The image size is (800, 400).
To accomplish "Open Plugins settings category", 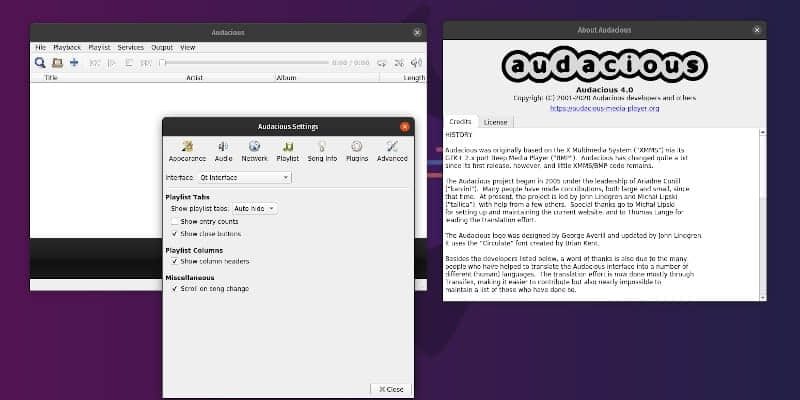I will (357, 152).
